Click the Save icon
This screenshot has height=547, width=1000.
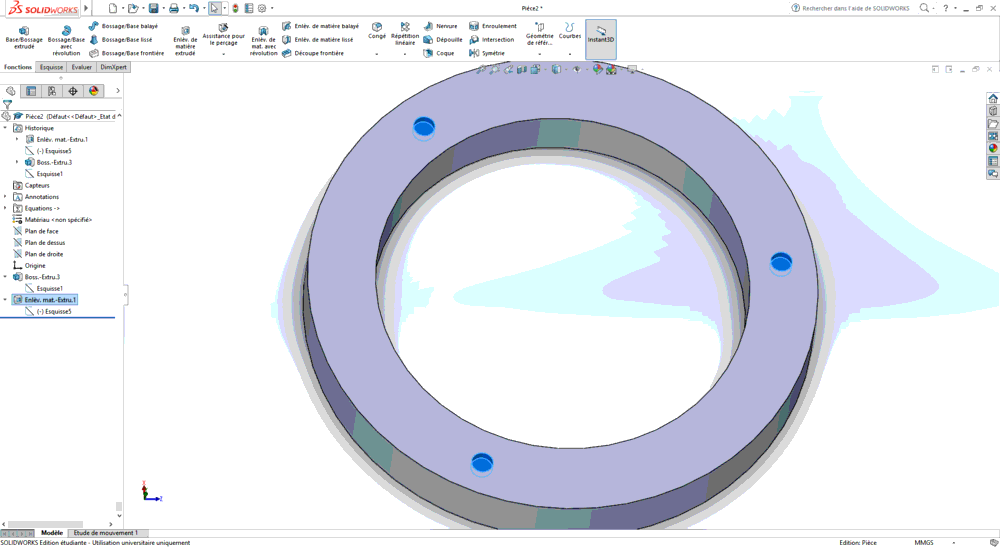154,8
